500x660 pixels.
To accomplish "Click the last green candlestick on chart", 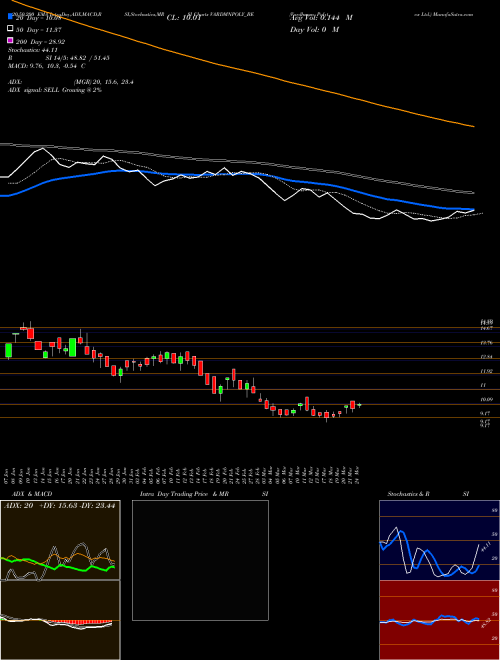I will pos(359,405).
